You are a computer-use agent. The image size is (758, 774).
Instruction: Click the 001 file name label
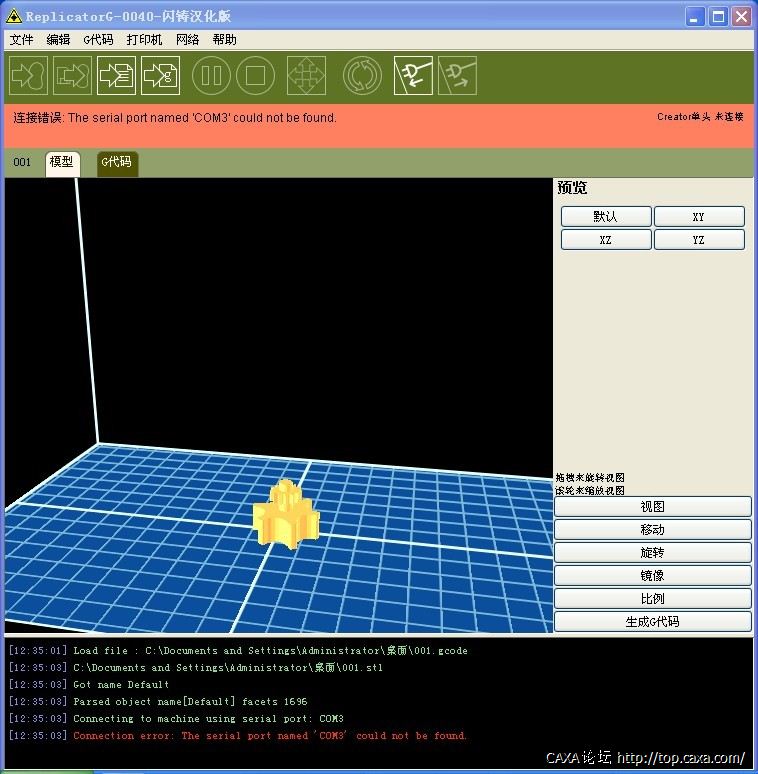(x=22, y=162)
